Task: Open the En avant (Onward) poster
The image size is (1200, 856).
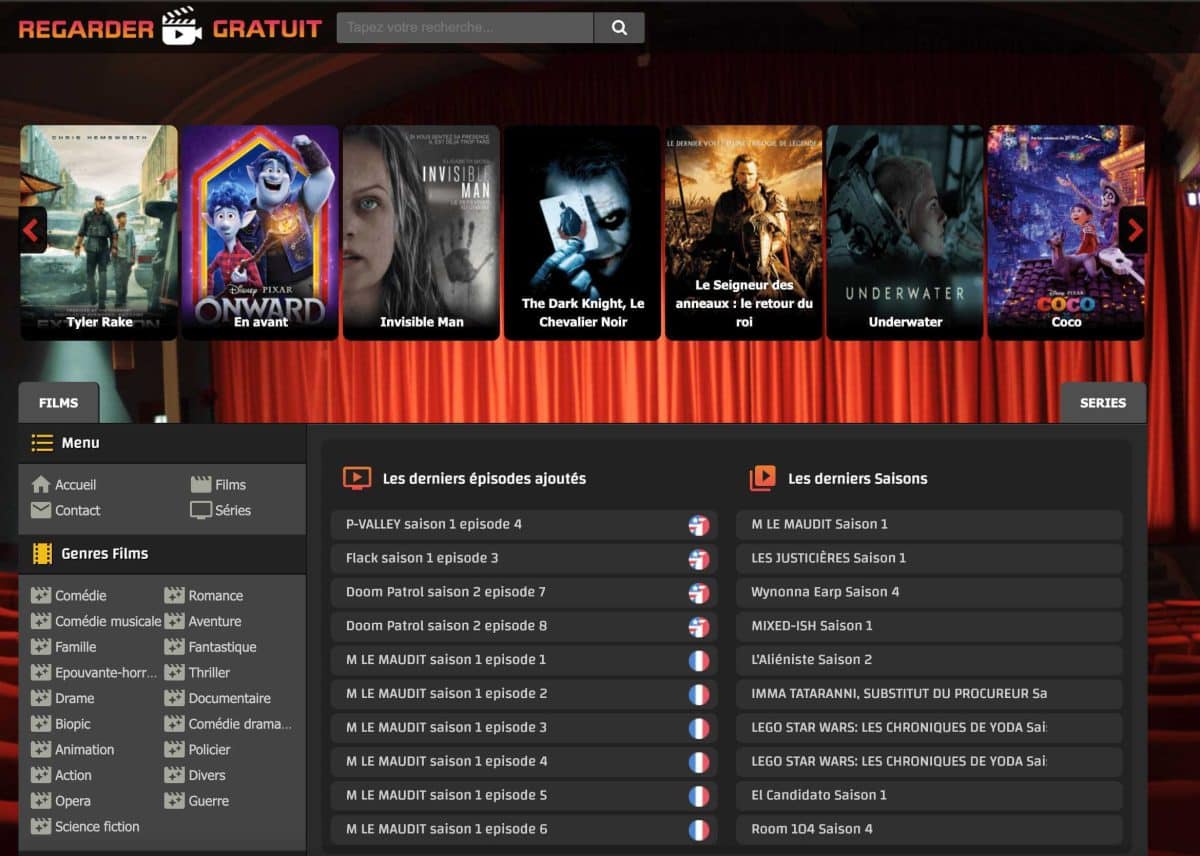Action: (x=260, y=232)
